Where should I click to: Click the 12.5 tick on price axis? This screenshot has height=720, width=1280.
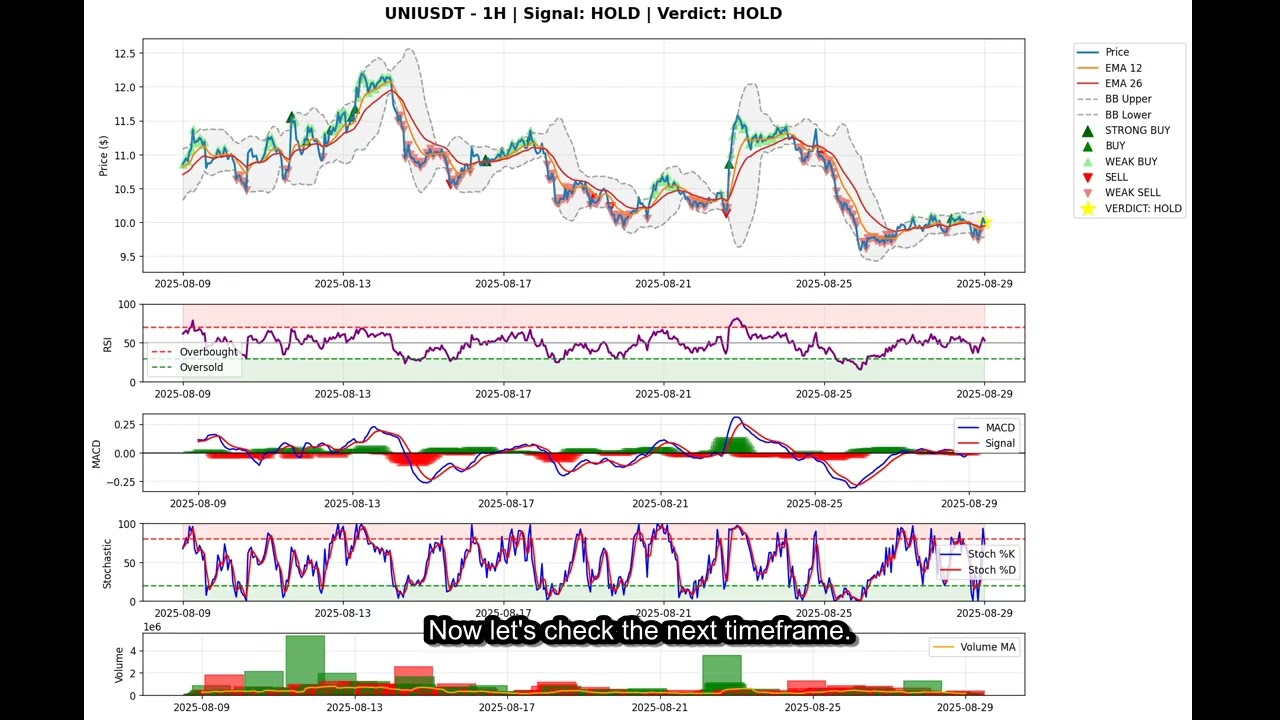[x=125, y=53]
